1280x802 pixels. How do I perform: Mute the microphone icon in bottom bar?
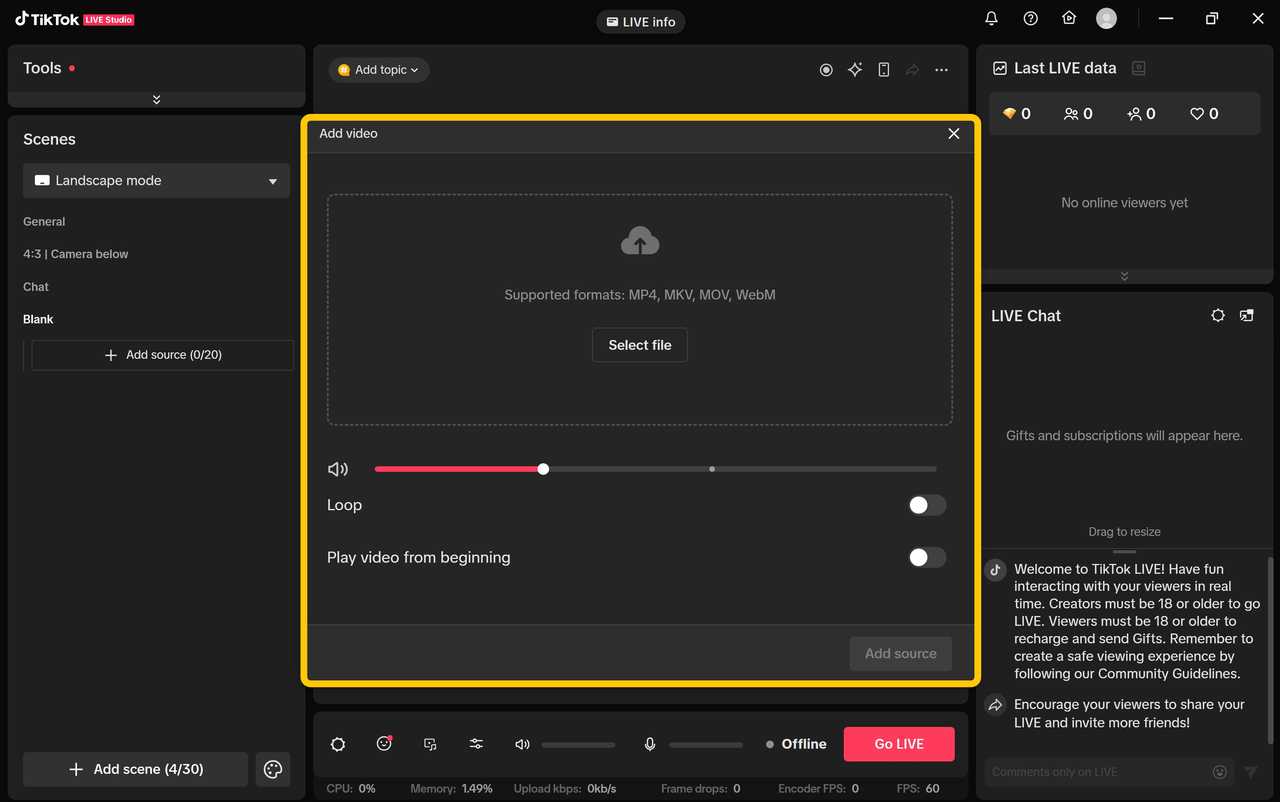click(650, 744)
